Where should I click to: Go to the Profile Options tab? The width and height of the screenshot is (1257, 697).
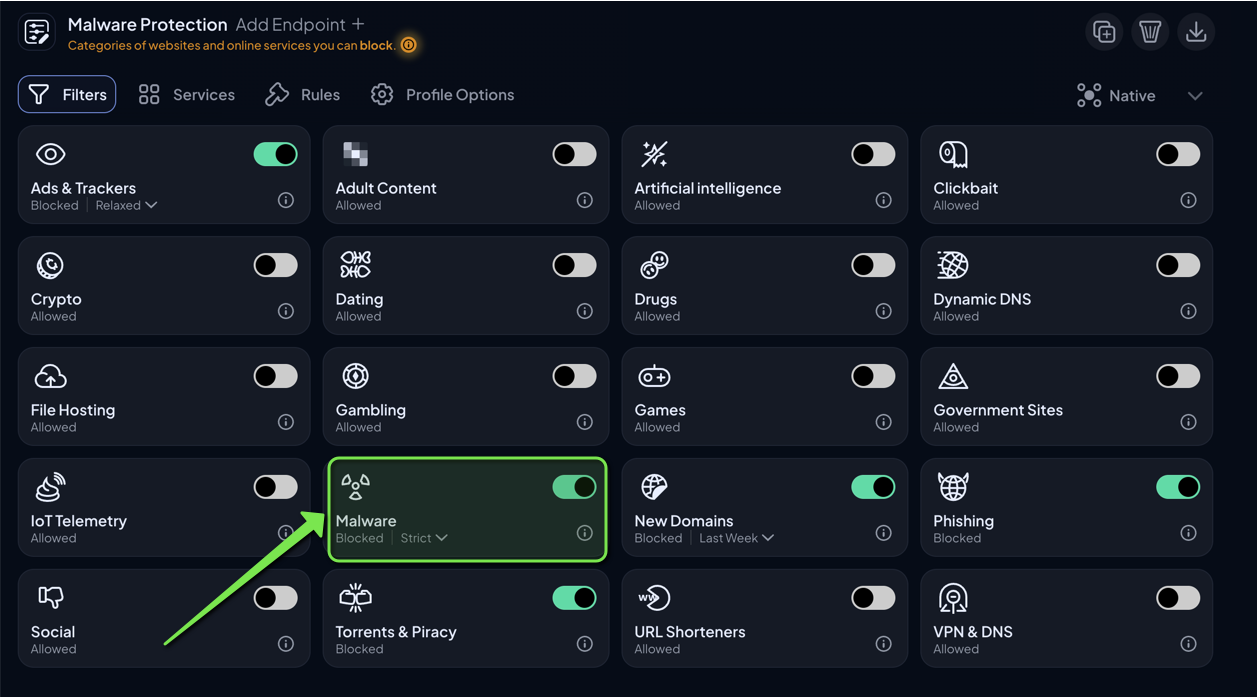coord(442,95)
